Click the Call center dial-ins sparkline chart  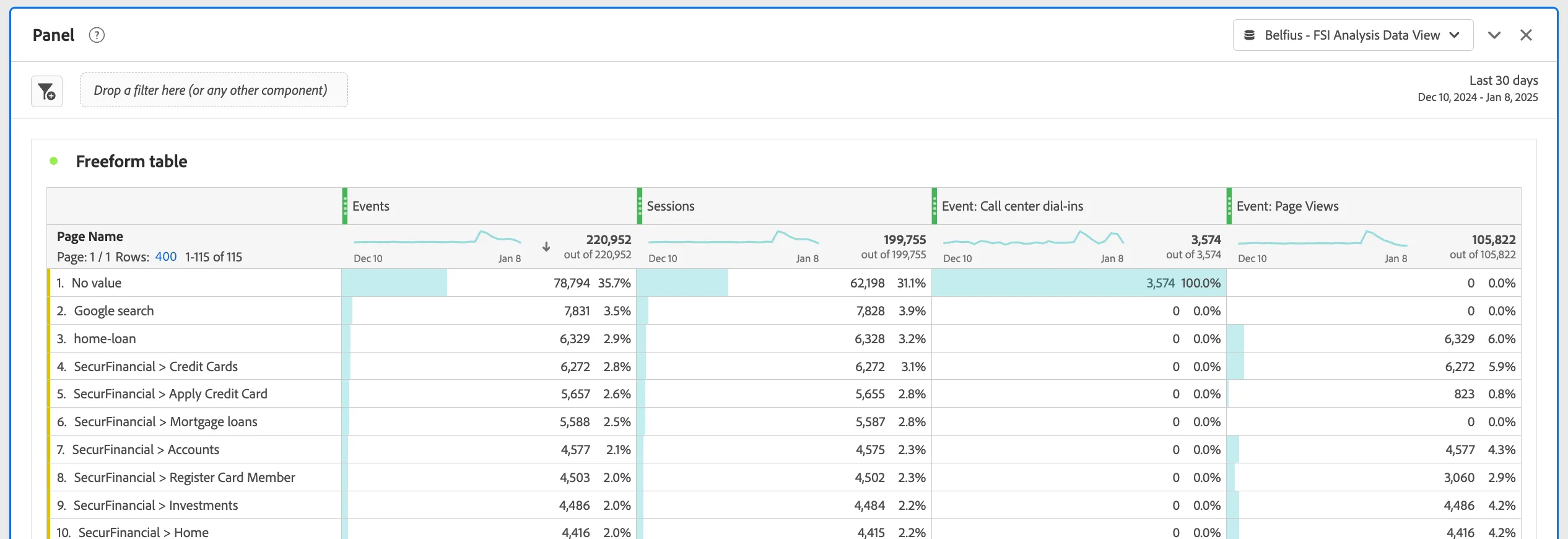(x=1033, y=239)
